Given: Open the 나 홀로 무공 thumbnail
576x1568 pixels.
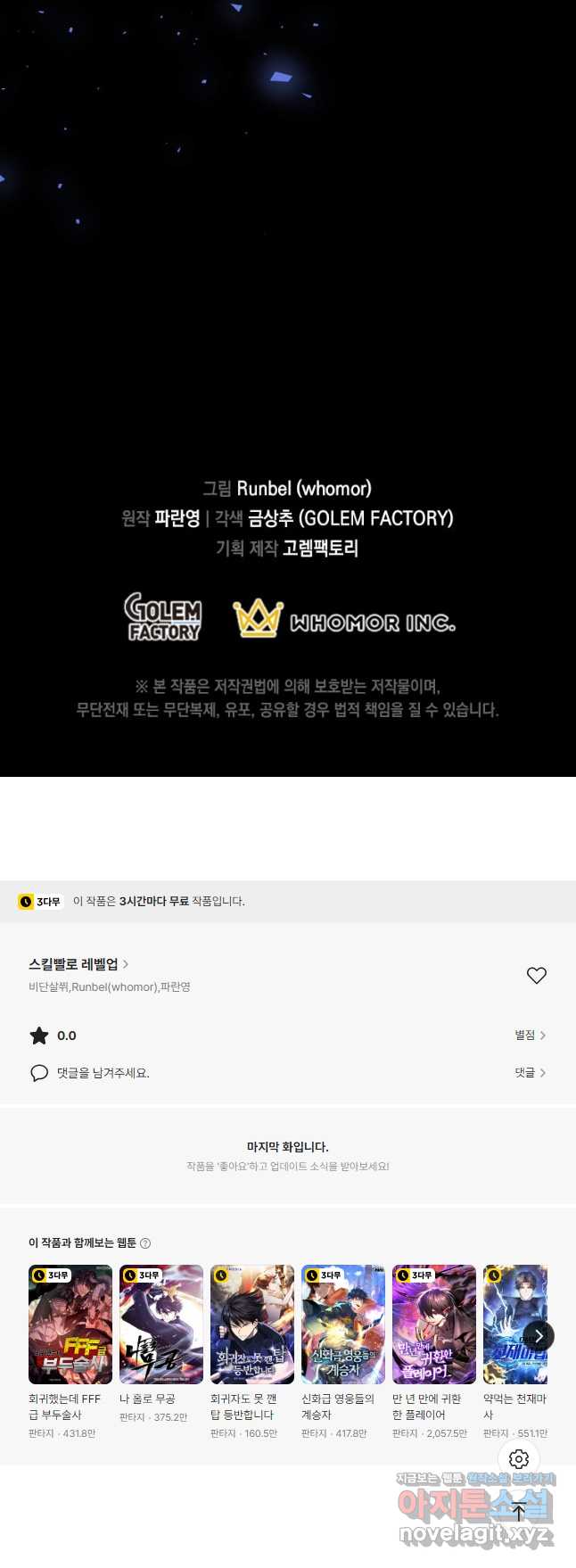Looking at the screenshot, I should 161,1325.
